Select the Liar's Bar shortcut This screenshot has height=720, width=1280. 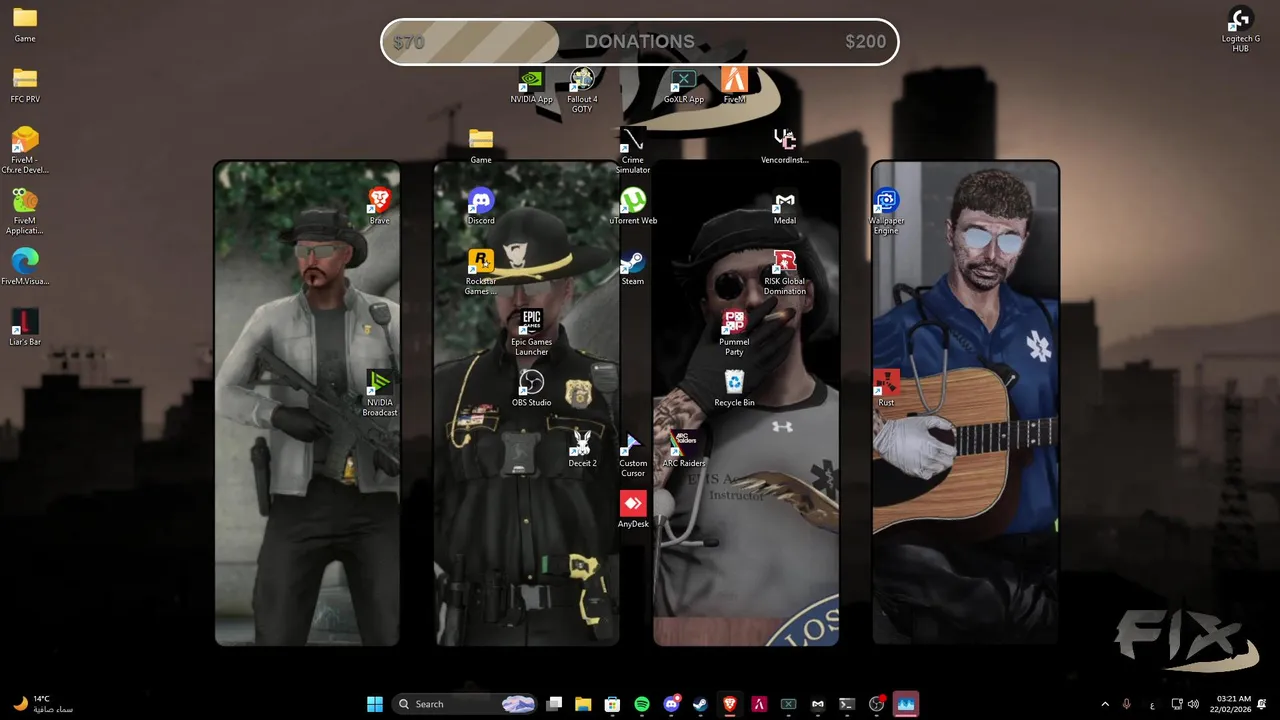point(25,329)
